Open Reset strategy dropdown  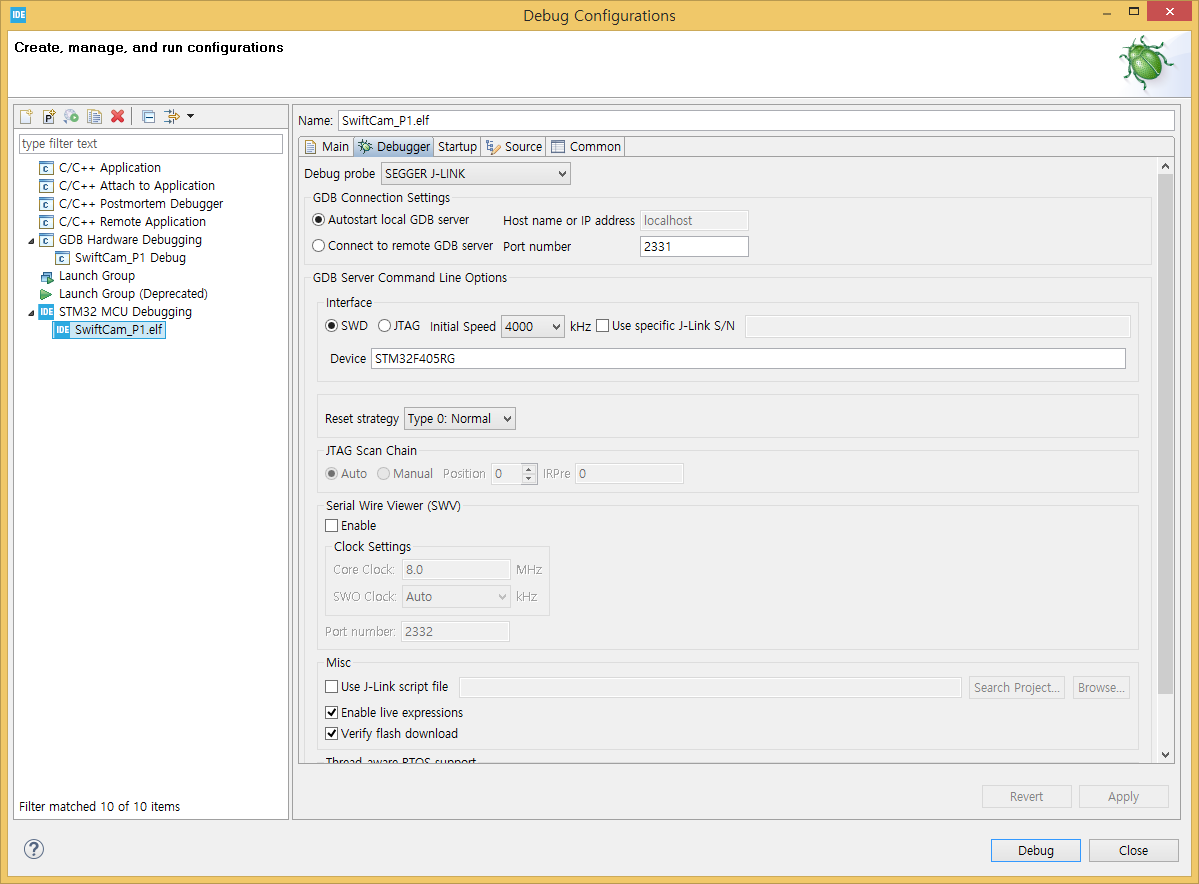tap(460, 418)
